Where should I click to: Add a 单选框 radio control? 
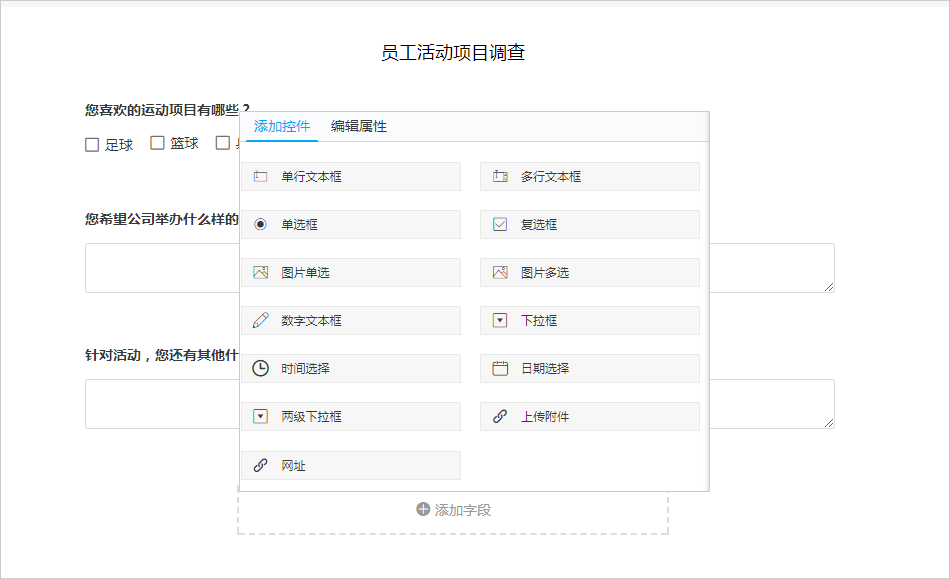click(351, 225)
